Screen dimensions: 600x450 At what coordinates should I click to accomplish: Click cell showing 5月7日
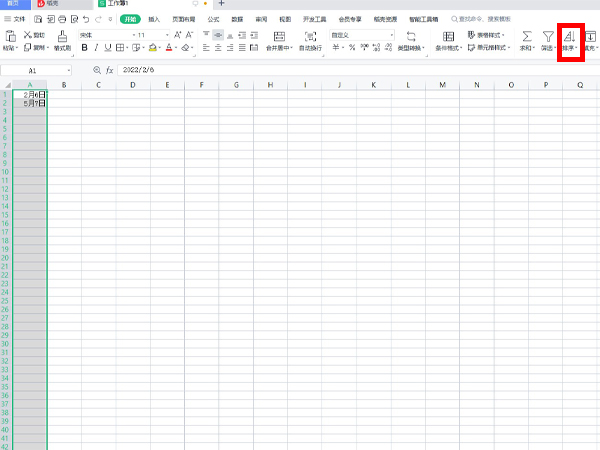click(30, 103)
